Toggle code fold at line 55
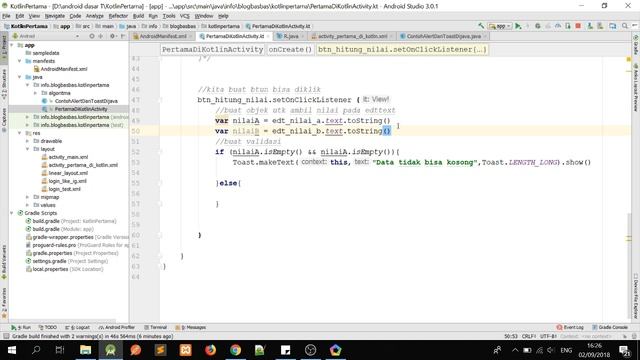Screen dimensions: 640x360 161,183
